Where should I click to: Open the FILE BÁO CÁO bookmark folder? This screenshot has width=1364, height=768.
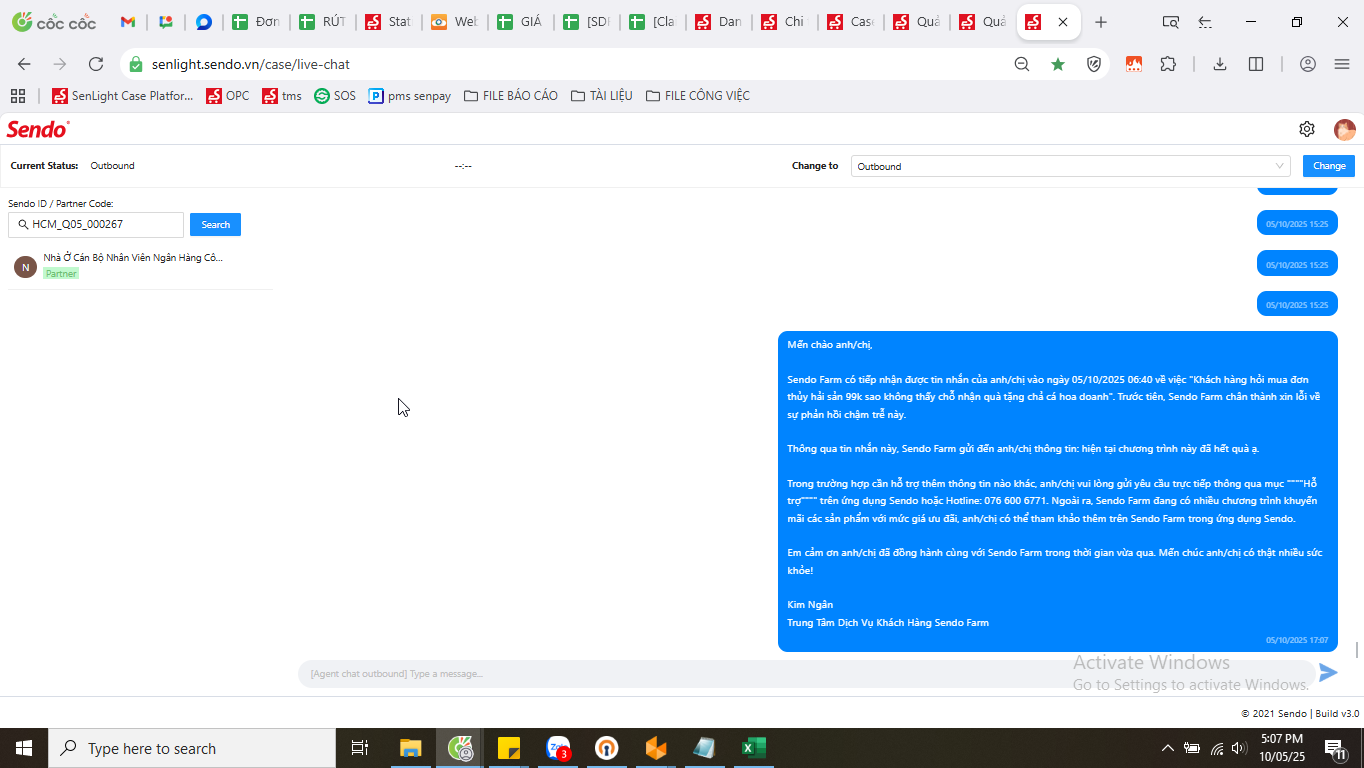pos(511,96)
